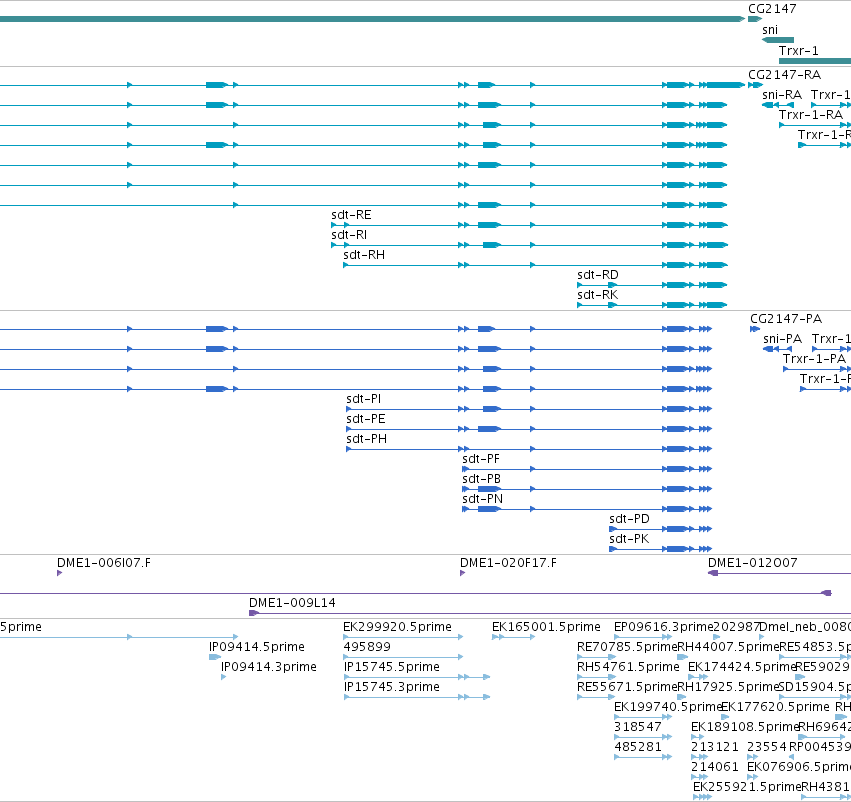Click the sdt-RI transcript label
Screen dimensions: 851x802
pos(349,235)
